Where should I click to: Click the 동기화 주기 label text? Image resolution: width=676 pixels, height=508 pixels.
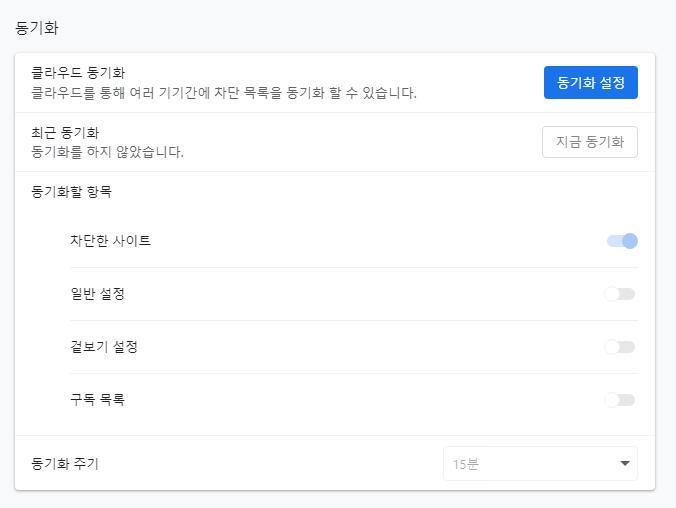click(x=65, y=464)
